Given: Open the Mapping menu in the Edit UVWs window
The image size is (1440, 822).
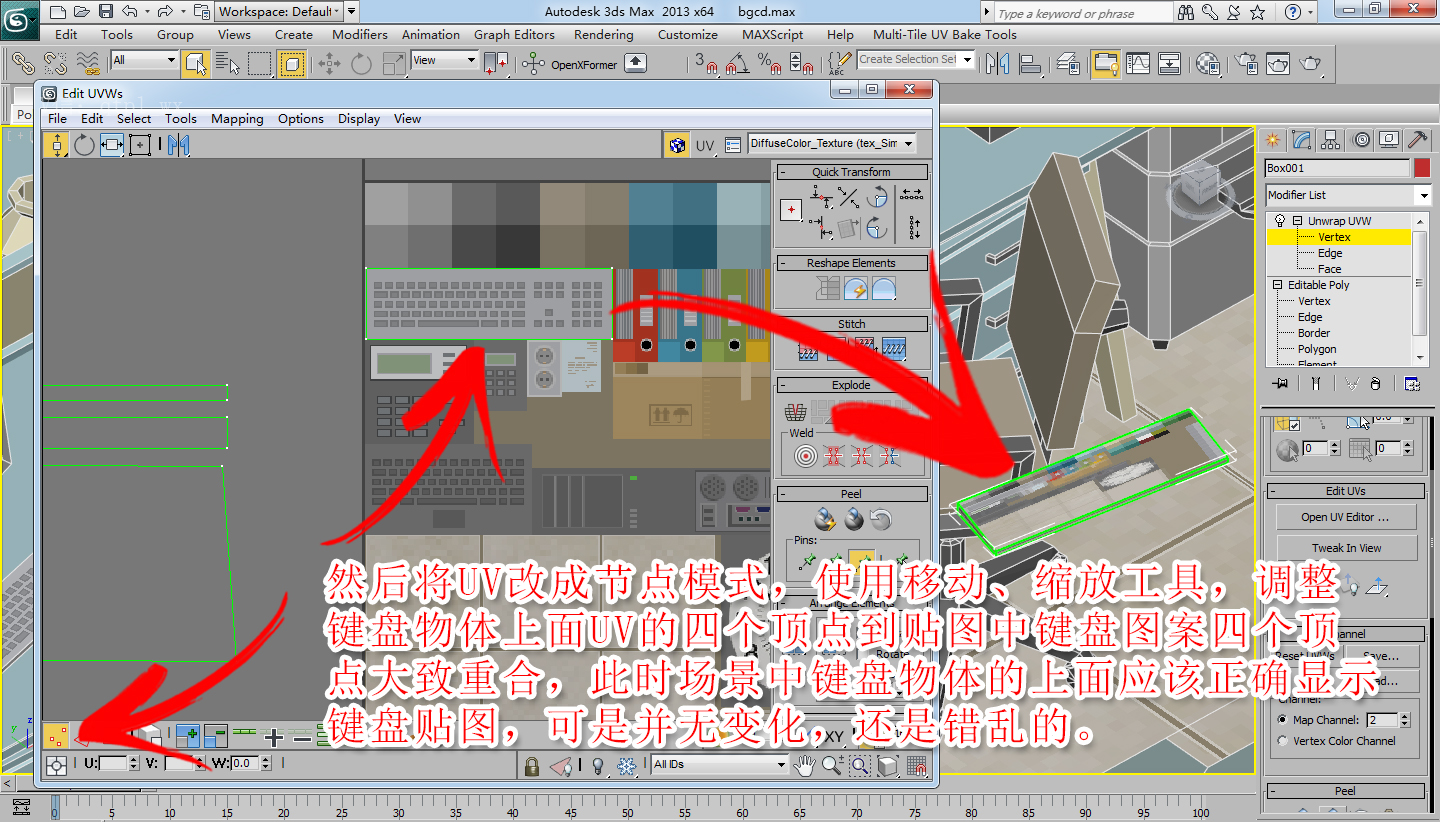Looking at the screenshot, I should click(237, 118).
